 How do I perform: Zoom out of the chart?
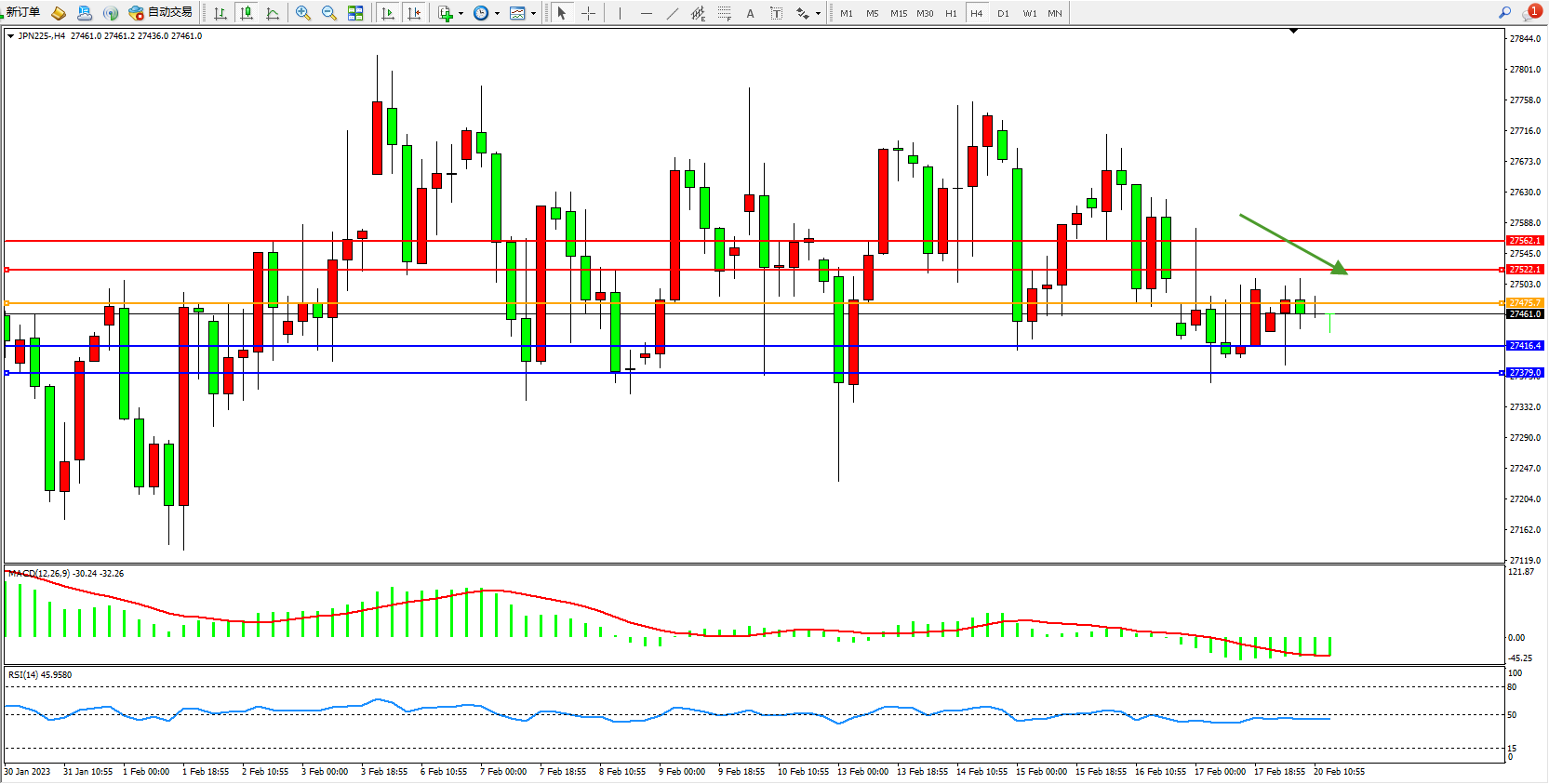coord(328,13)
